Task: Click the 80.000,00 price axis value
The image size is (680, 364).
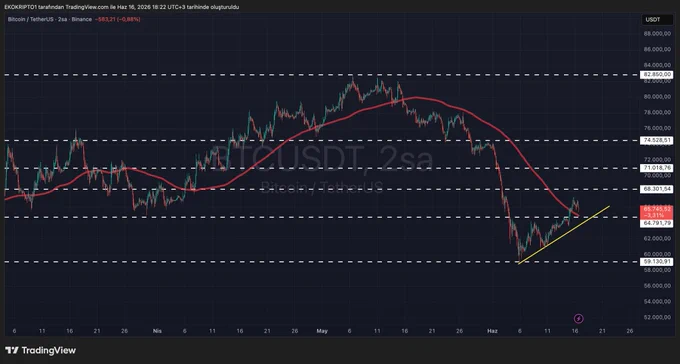Action: [657, 97]
